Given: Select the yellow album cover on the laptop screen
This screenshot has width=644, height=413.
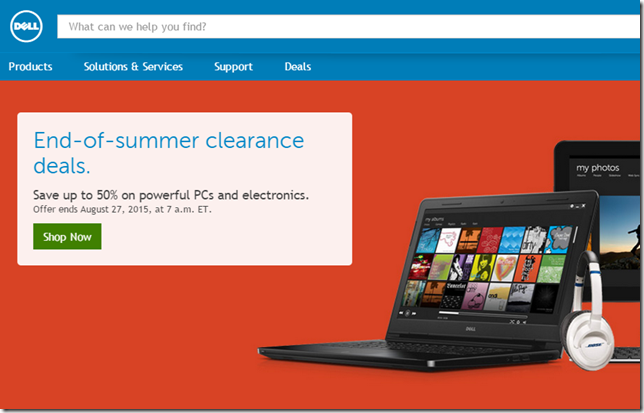Looking at the screenshot, I should click(x=483, y=268).
